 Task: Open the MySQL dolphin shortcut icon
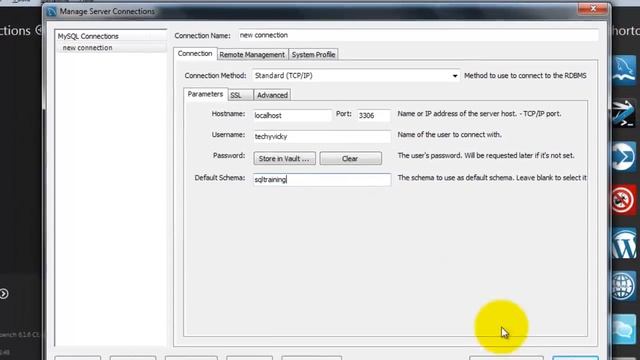click(624, 70)
